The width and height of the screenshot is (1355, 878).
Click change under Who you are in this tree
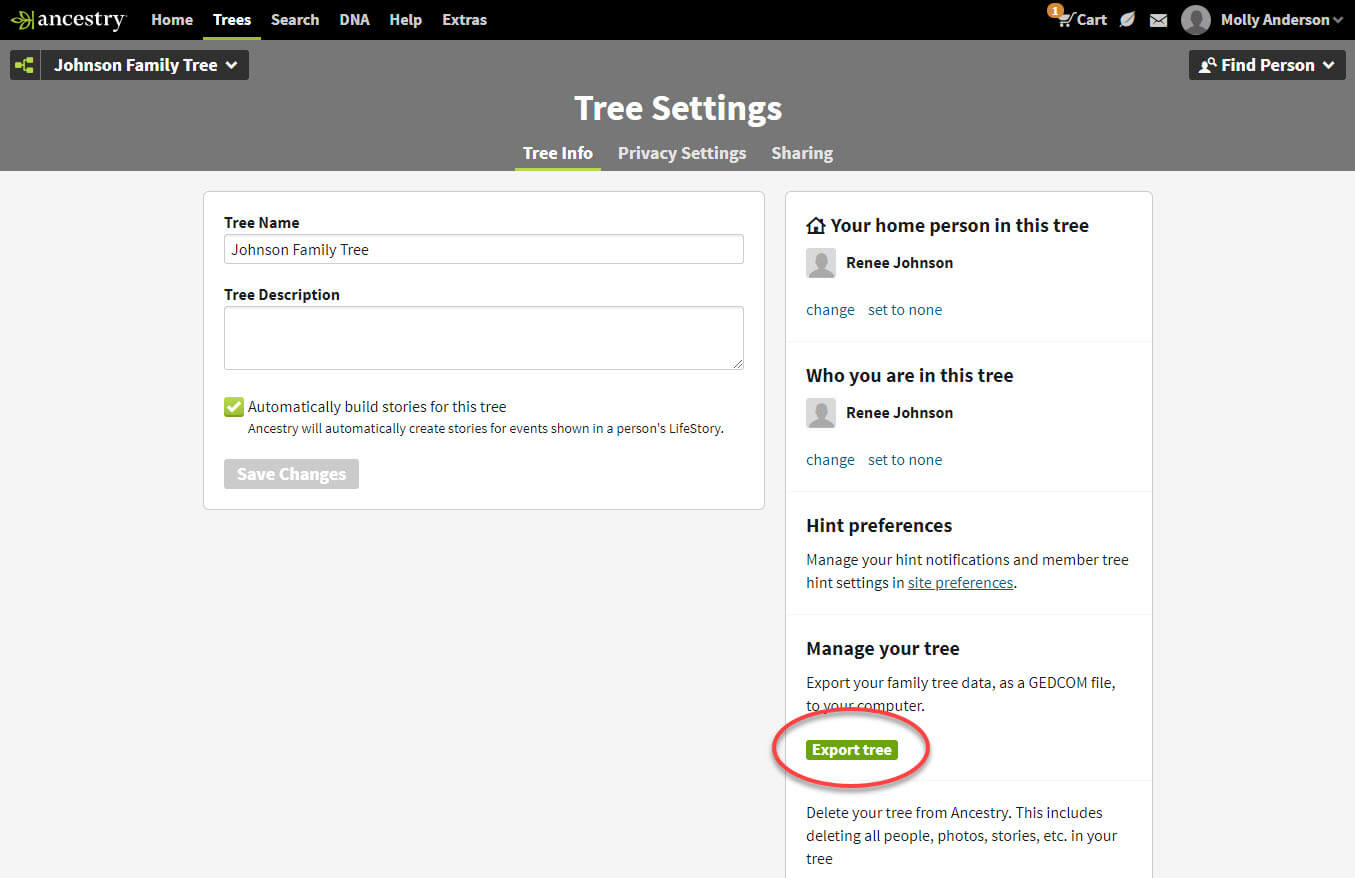(830, 460)
